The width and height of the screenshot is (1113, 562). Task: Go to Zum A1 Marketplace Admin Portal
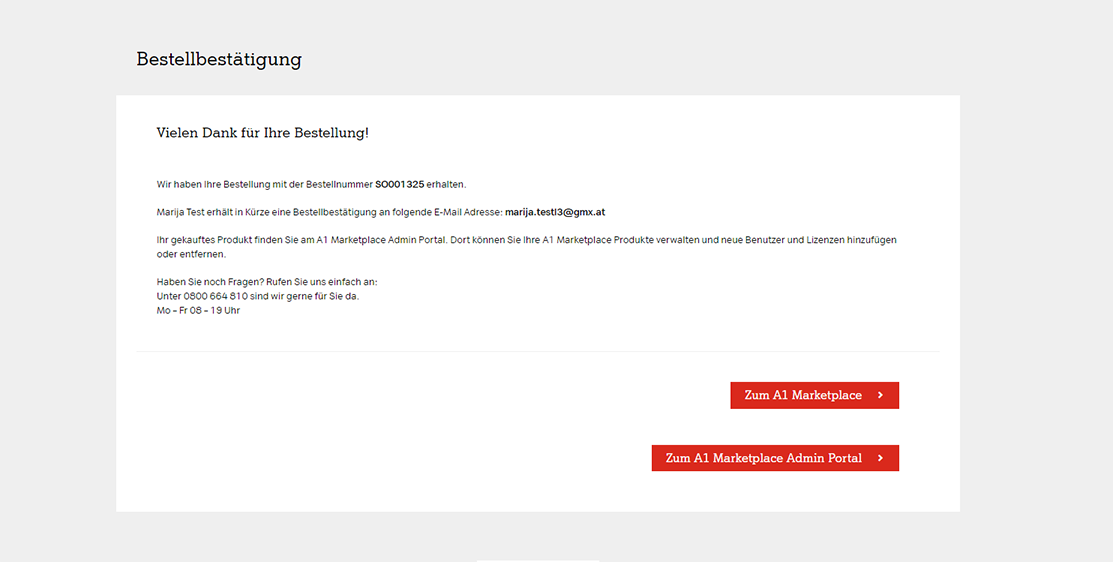click(x=775, y=458)
